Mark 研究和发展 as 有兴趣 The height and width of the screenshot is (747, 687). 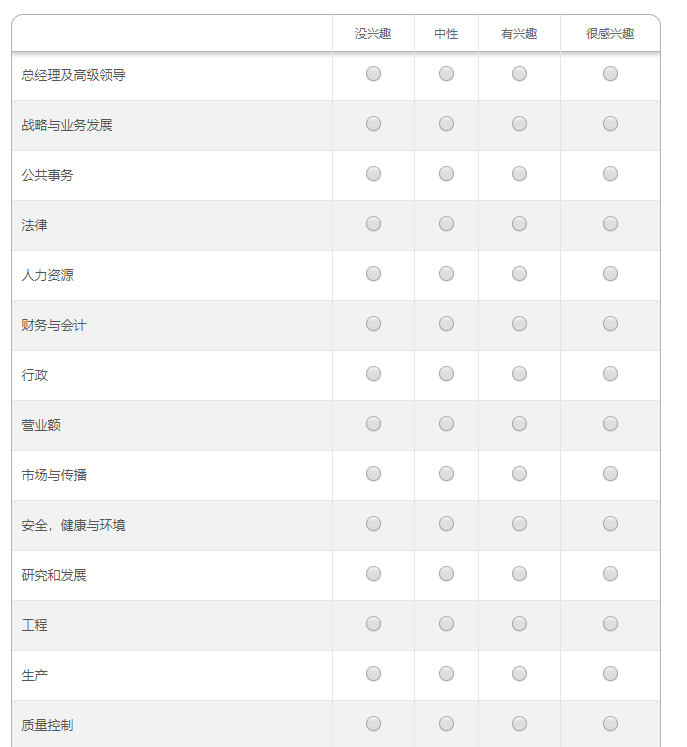click(519, 574)
